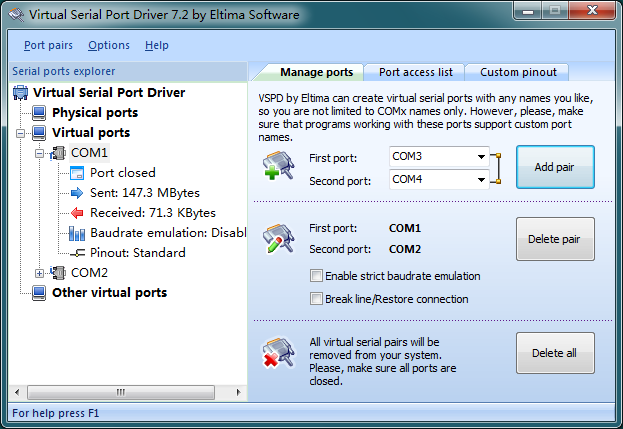Click the red Received arrow icon
This screenshot has height=429, width=623.
tap(77, 213)
